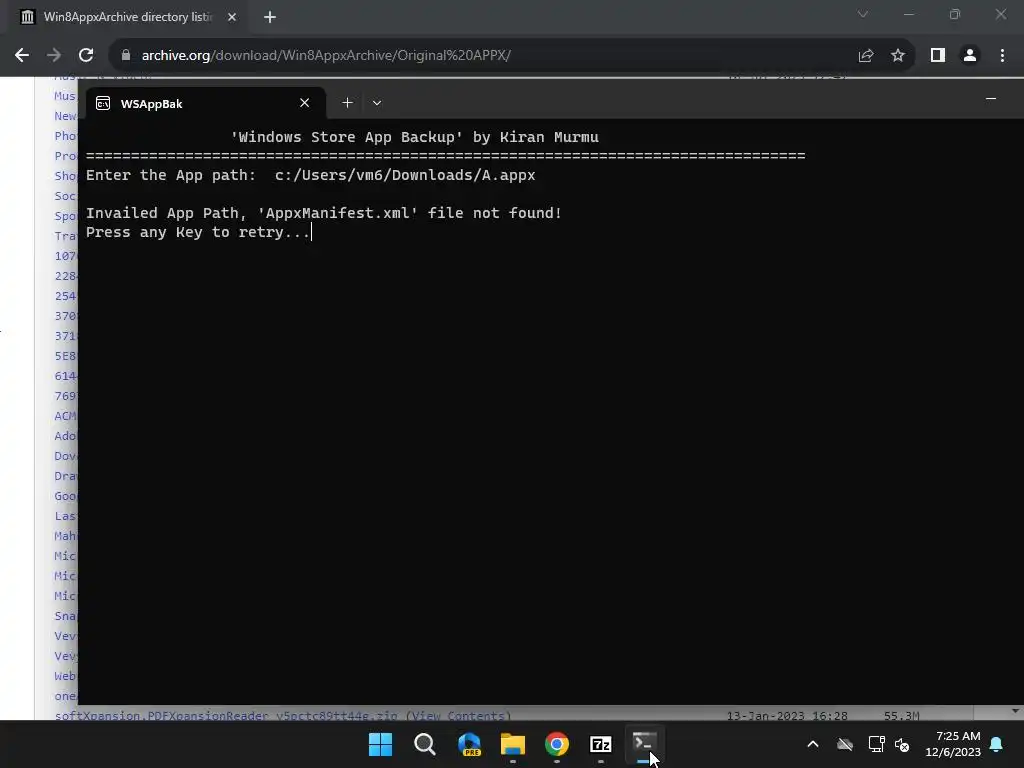Viewport: 1024px width, 768px height.
Task: Open a new Chrome tab
Action: pos(270,17)
